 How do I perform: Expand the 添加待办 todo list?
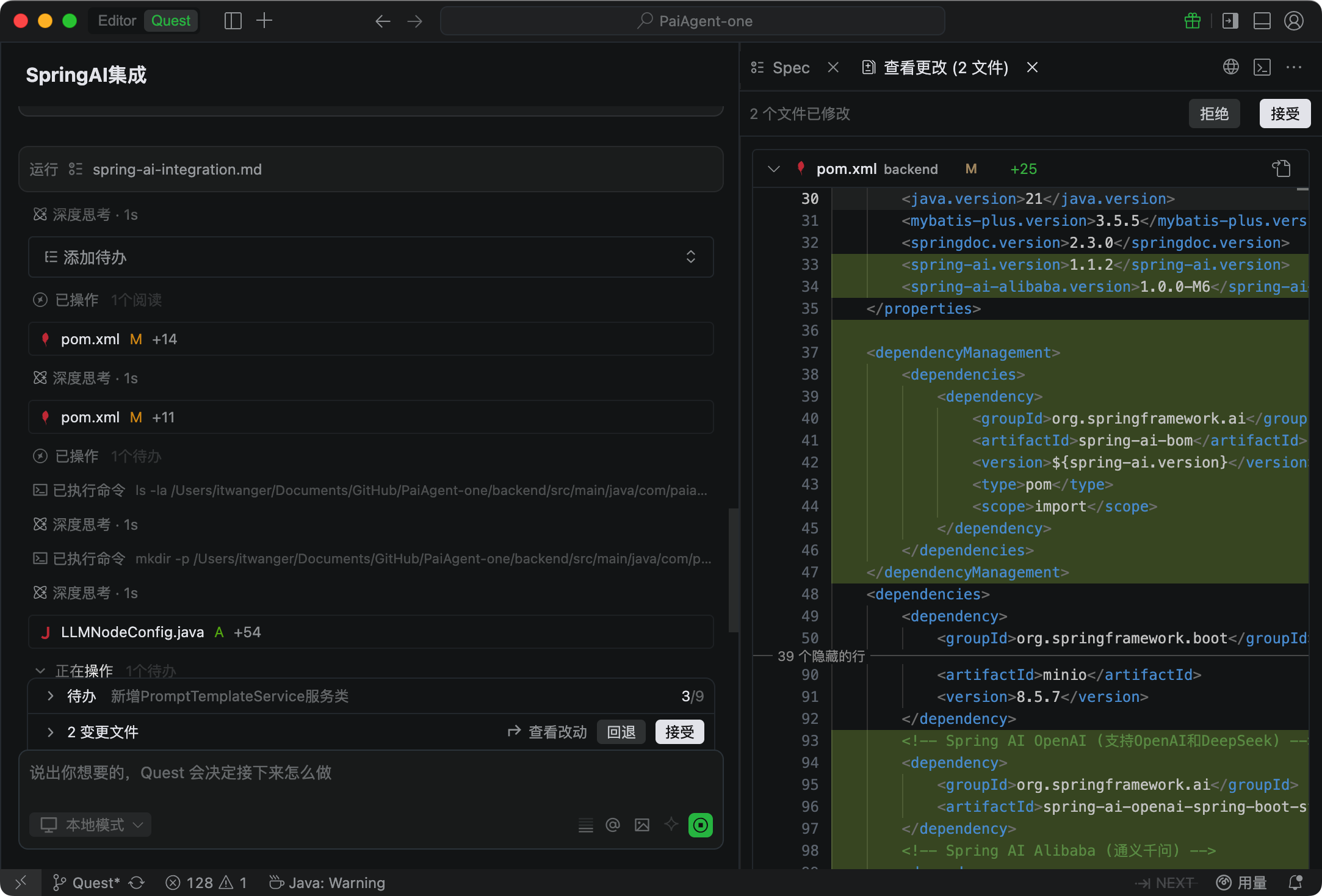tap(690, 257)
